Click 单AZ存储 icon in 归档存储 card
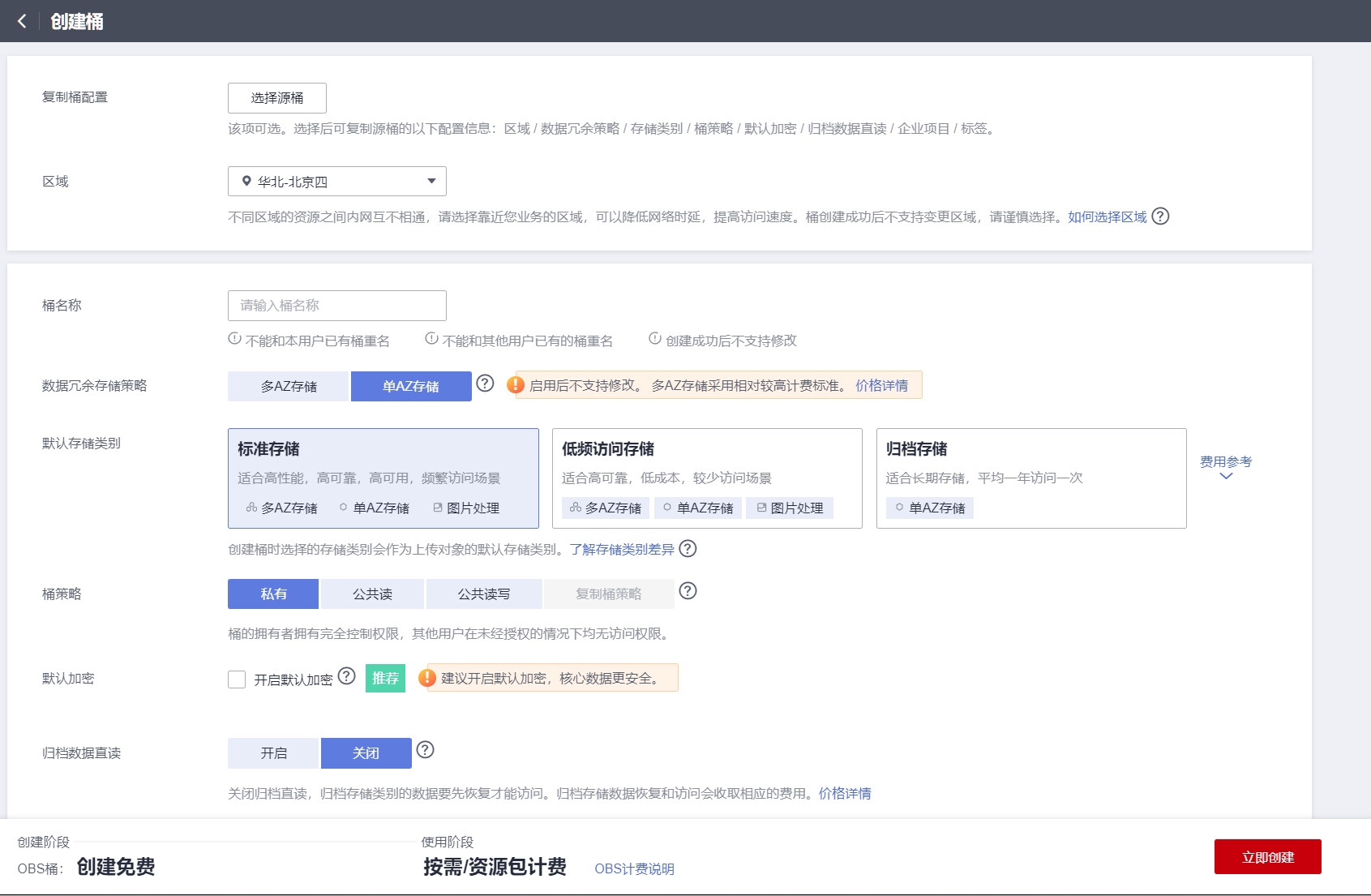This screenshot has height=896, width=1371. [x=899, y=508]
